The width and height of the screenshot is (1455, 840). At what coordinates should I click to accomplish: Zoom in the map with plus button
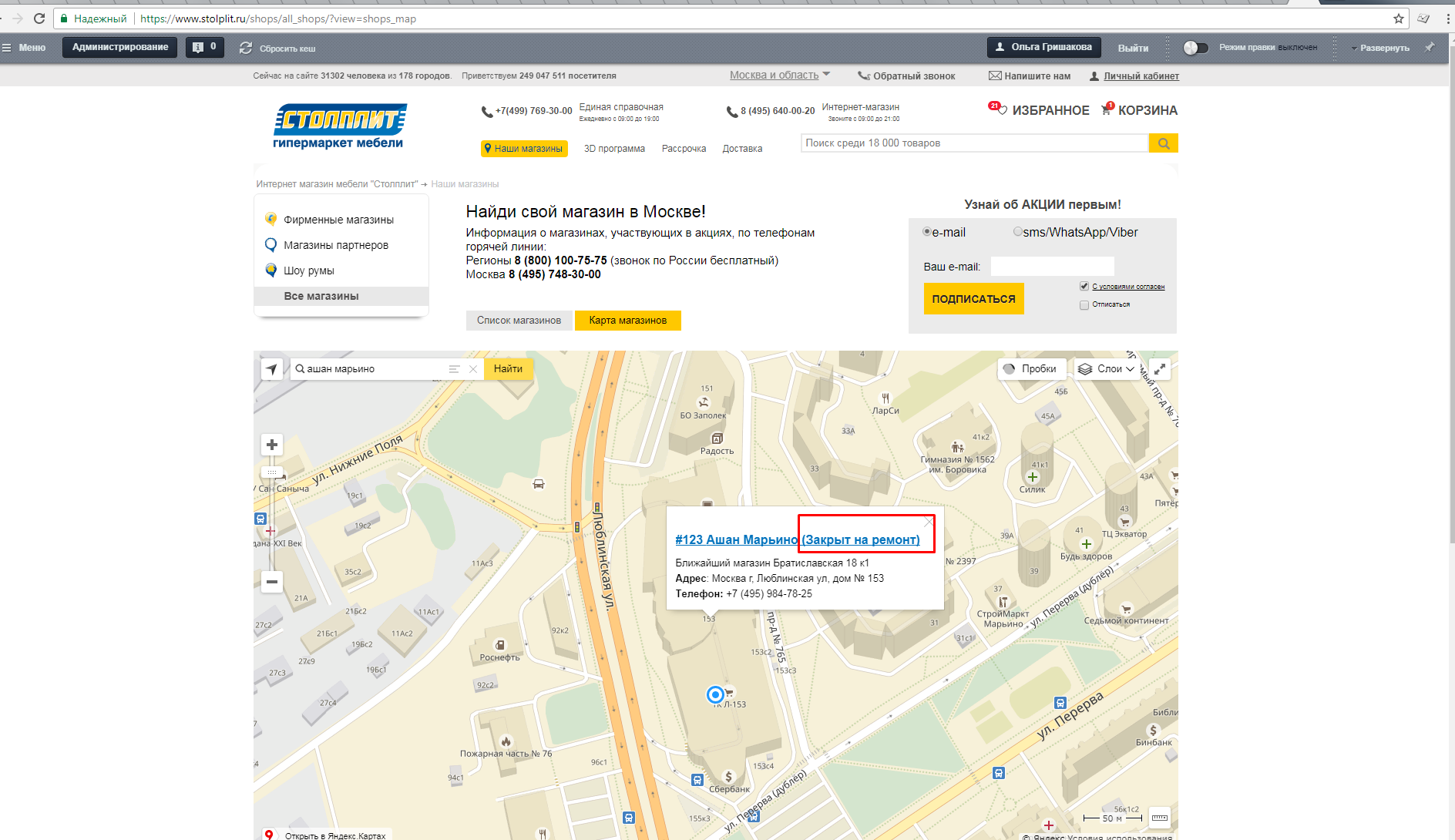coord(272,445)
